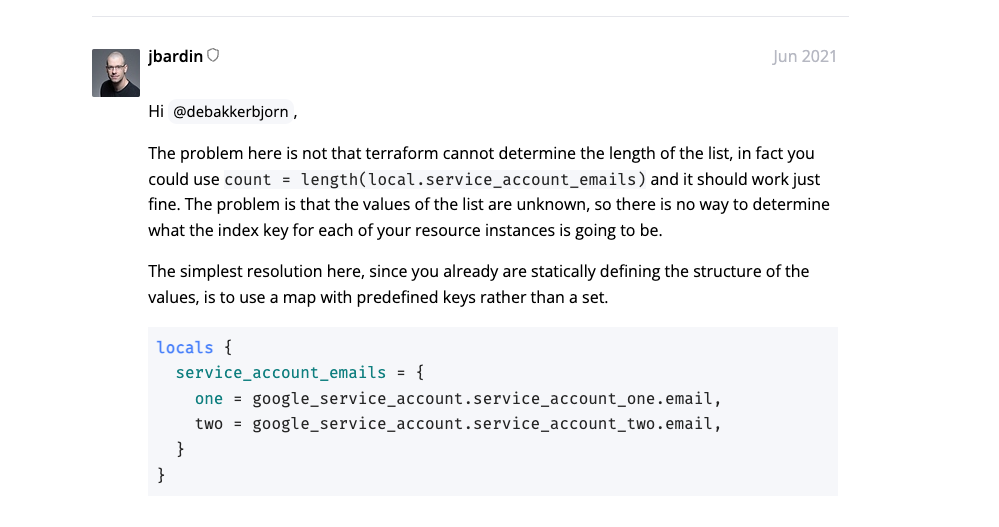This screenshot has height=527, width=999.
Task: Click jbardin's profile avatar photo
Action: [x=116, y=73]
